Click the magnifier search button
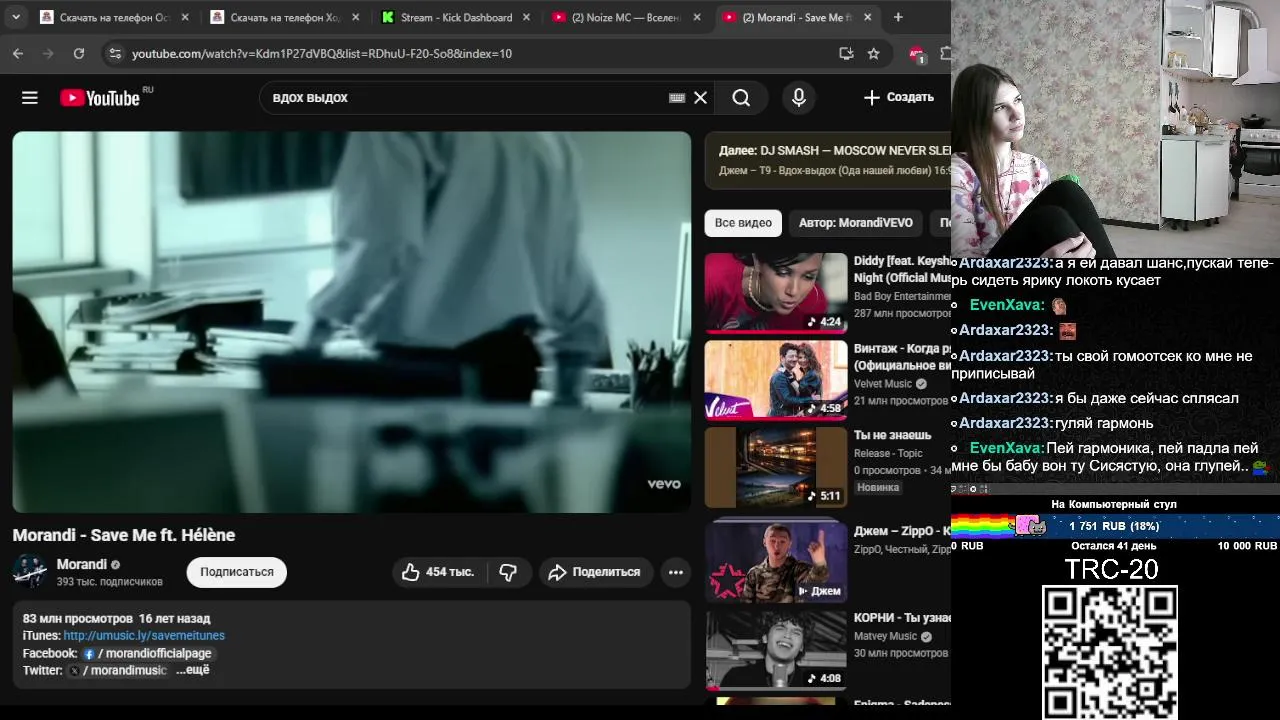 coord(741,97)
